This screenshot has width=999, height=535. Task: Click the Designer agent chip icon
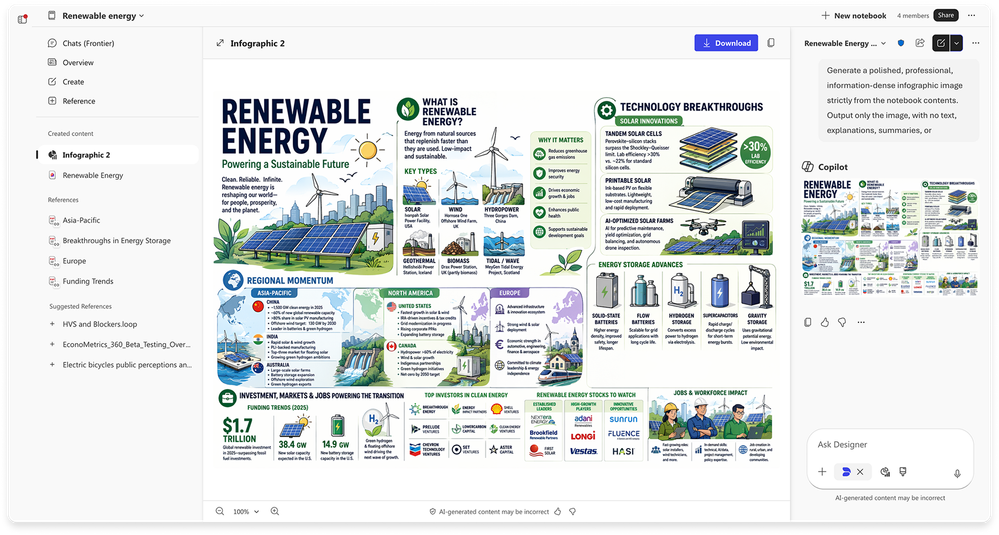[x=846, y=472]
